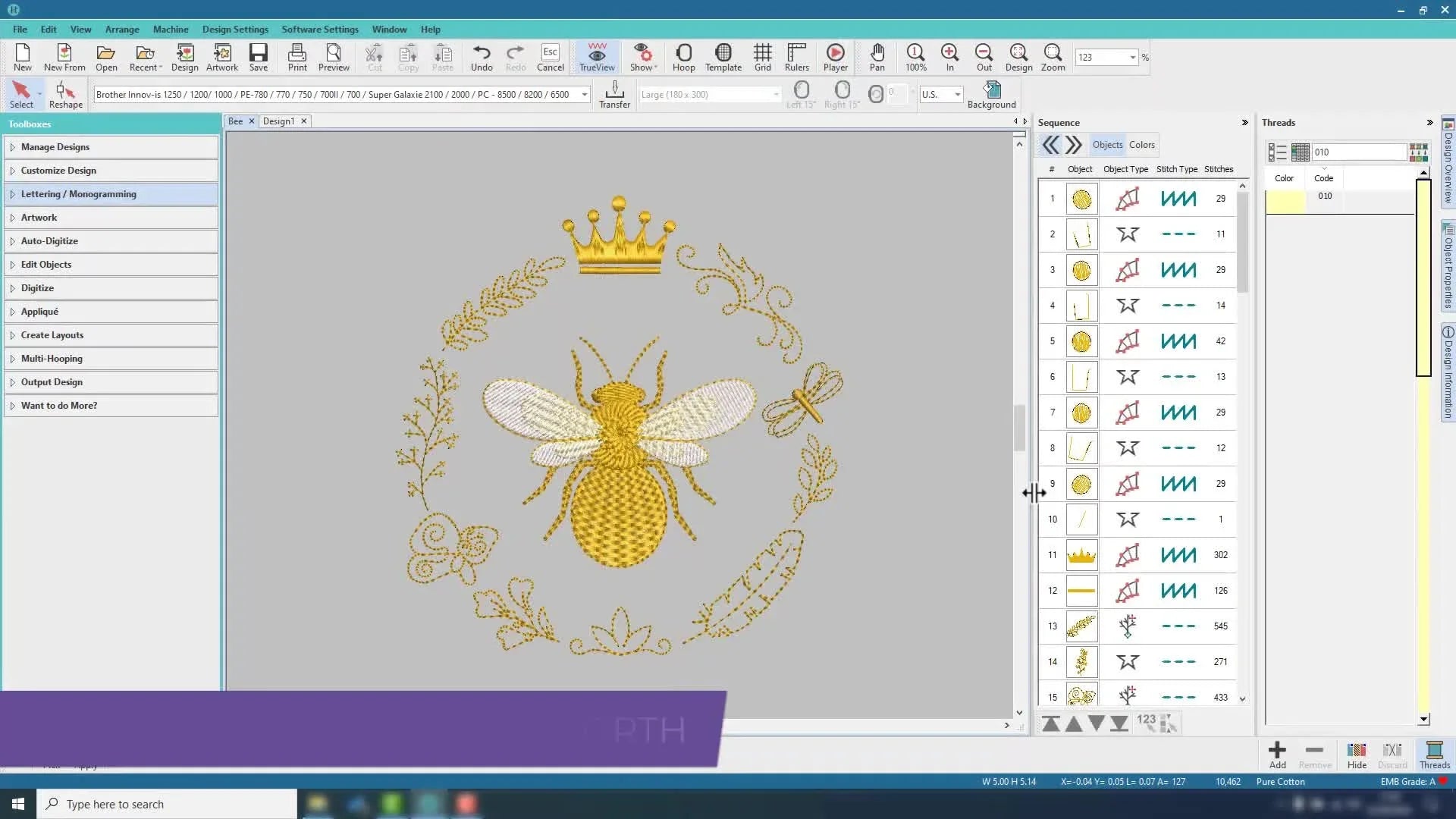Select the Reshape tool
The image size is (1456, 819).
click(x=64, y=93)
